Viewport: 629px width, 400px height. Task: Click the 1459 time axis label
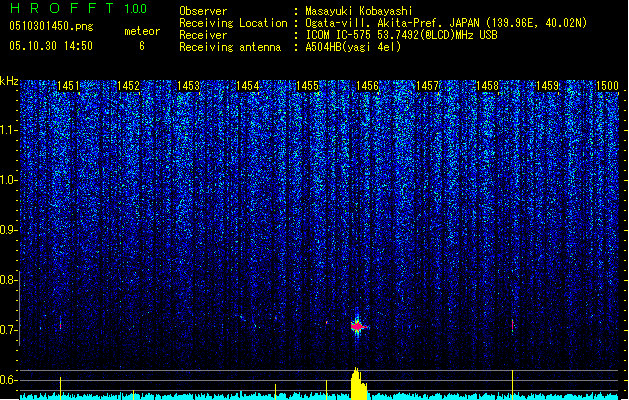[x=547, y=86]
